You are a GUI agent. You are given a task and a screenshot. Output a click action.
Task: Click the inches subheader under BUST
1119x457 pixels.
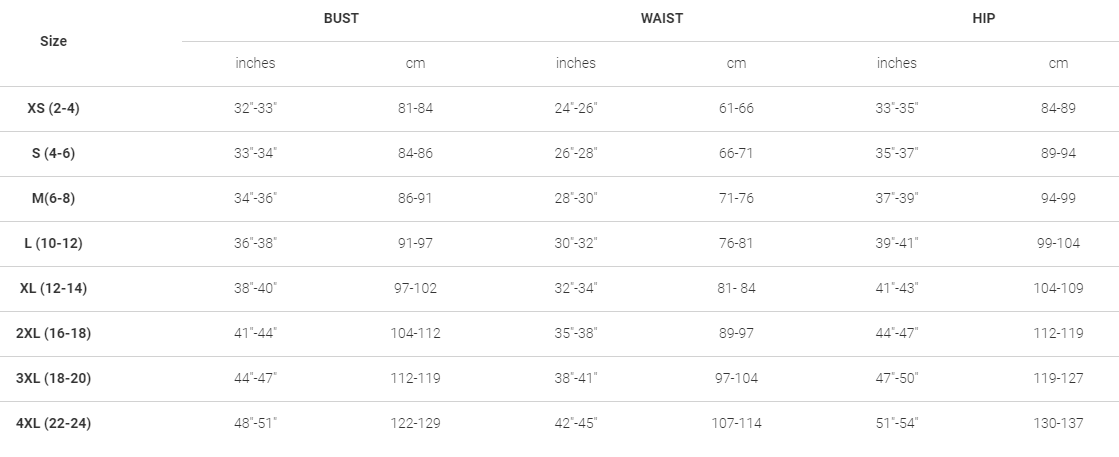(x=255, y=63)
